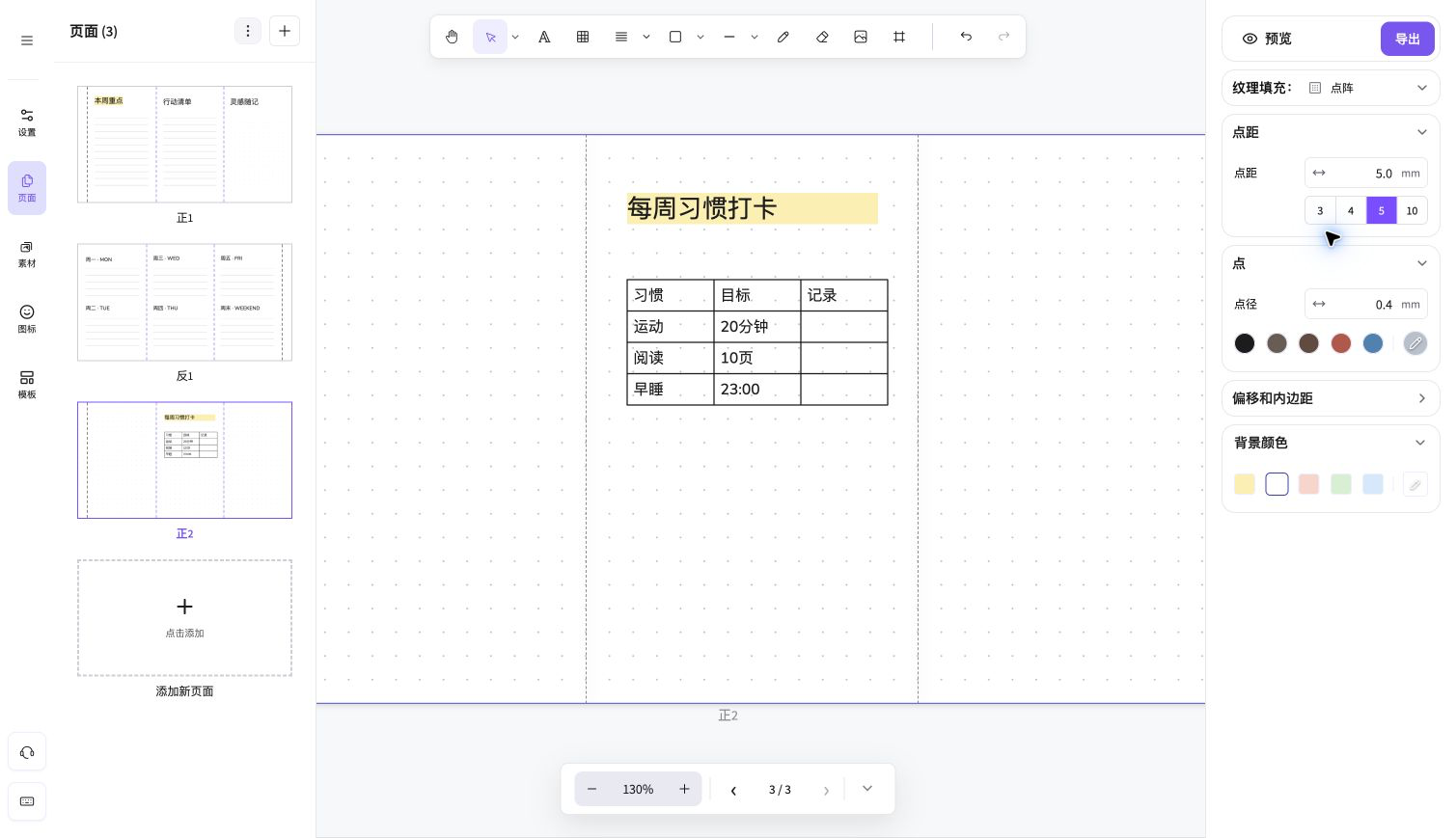1456x838 pixels.
Task: Select the text tool
Action: 544,37
